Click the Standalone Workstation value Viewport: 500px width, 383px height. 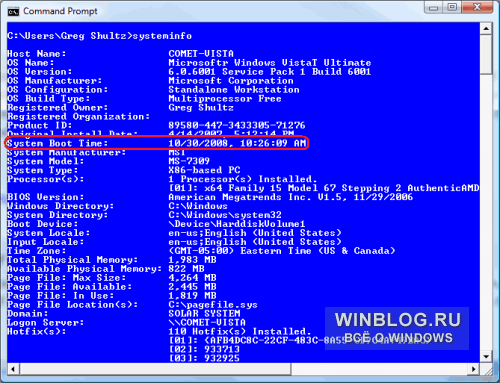[x=234, y=90]
